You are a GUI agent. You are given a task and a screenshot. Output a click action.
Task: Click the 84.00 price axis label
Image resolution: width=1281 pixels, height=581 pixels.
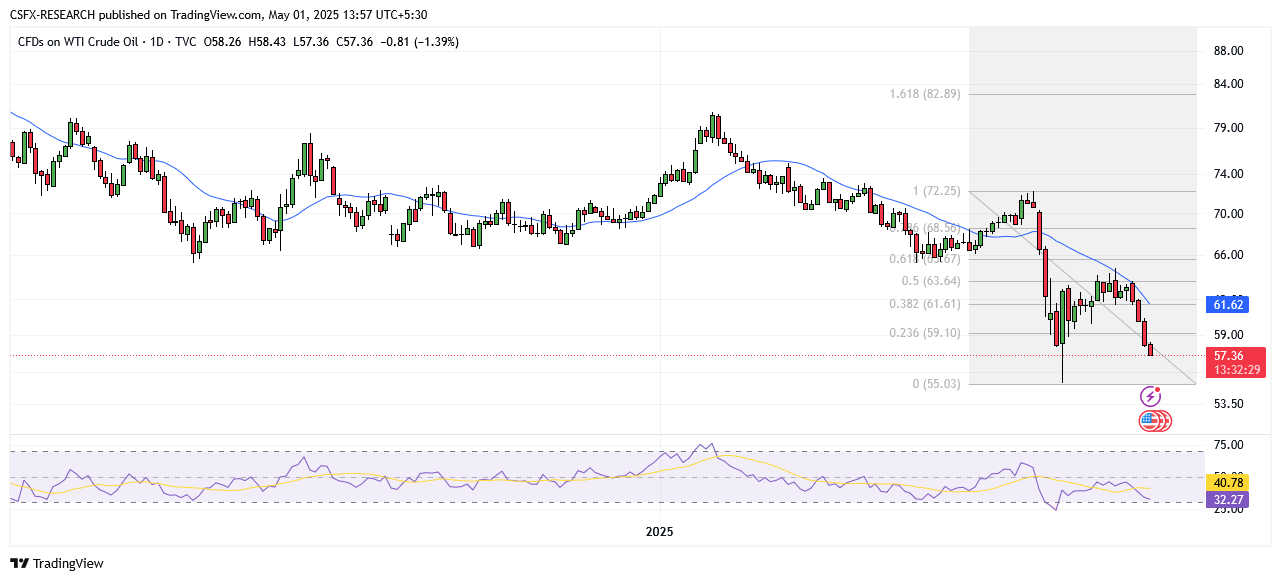coord(1228,84)
